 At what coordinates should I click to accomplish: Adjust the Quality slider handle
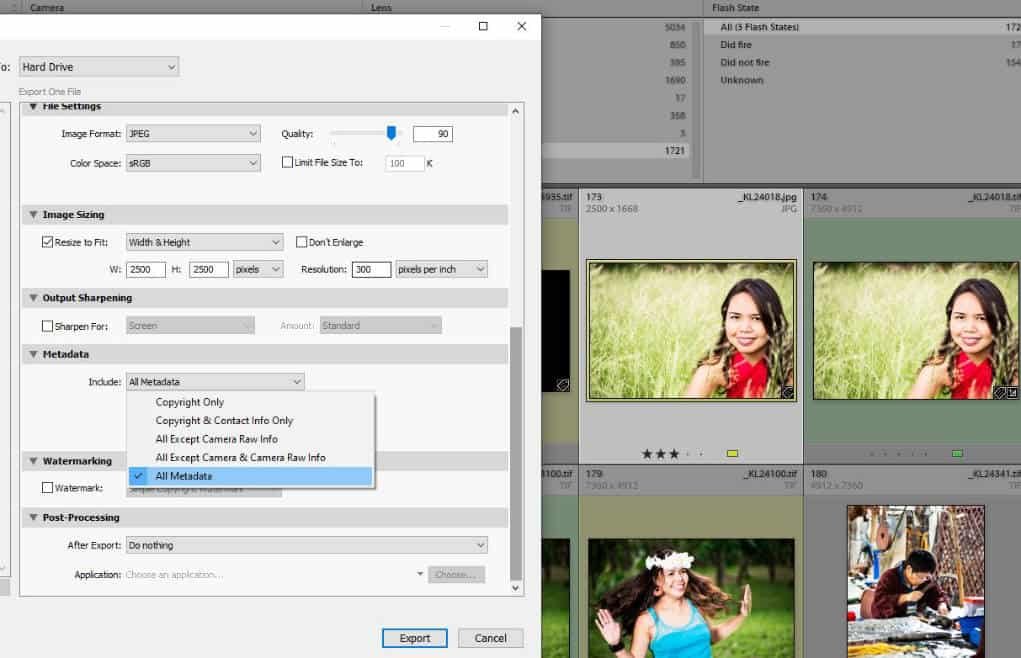(391, 133)
